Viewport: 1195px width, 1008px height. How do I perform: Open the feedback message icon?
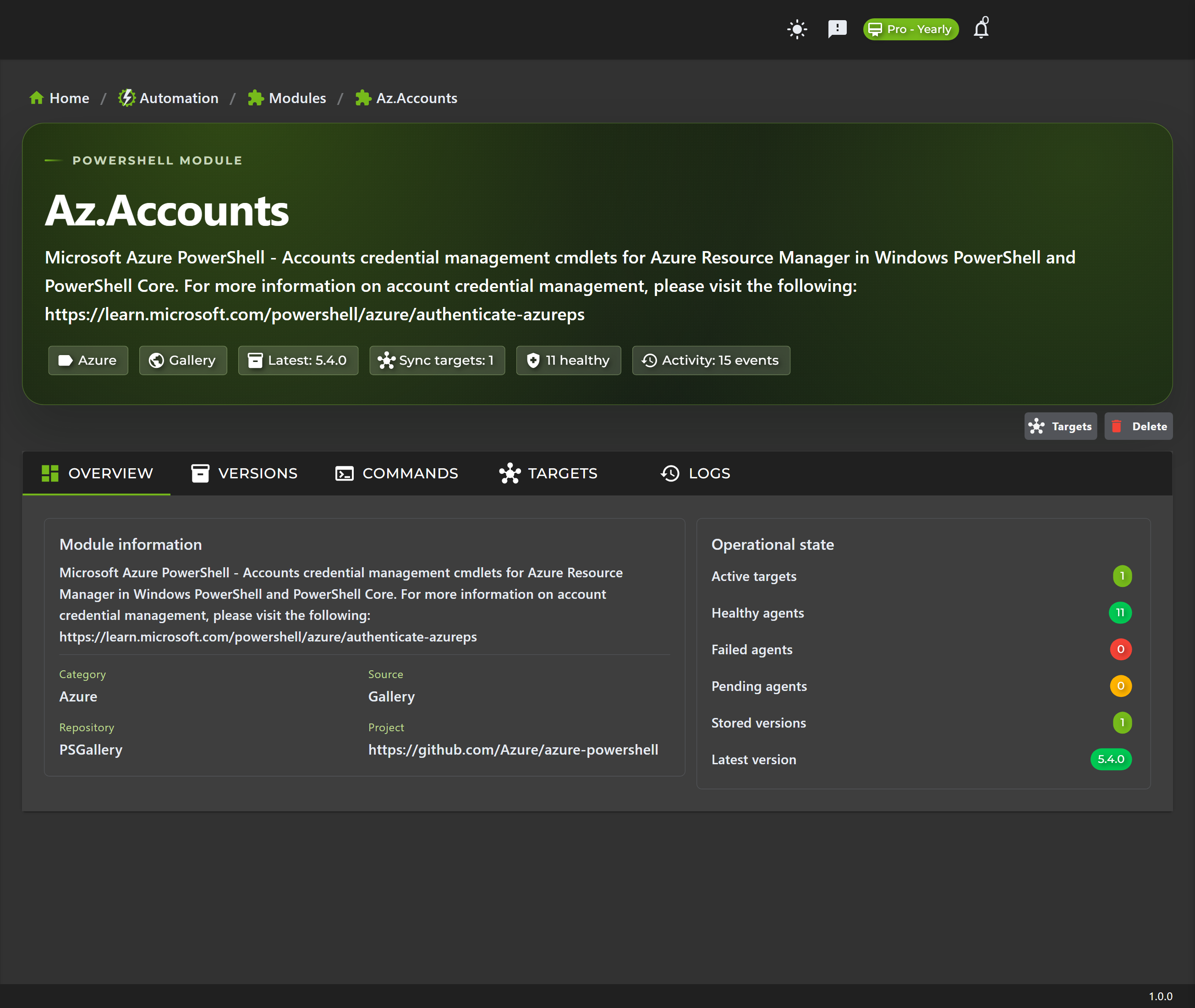click(837, 29)
